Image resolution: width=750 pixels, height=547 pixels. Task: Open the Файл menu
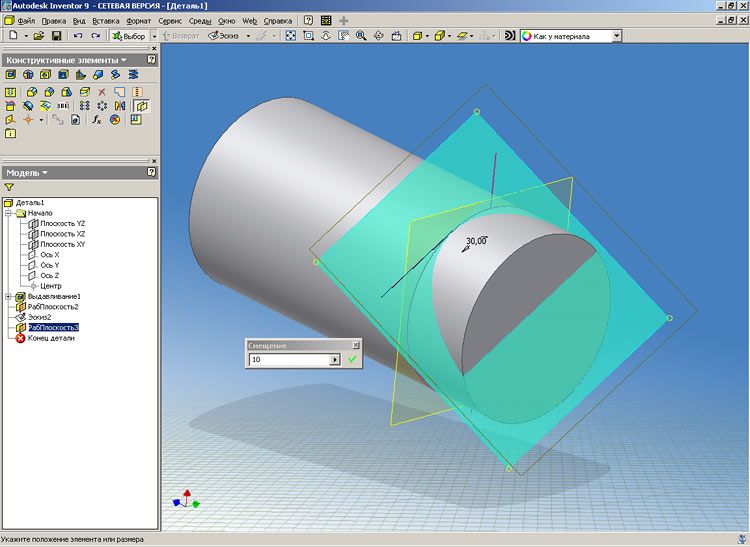coord(26,21)
